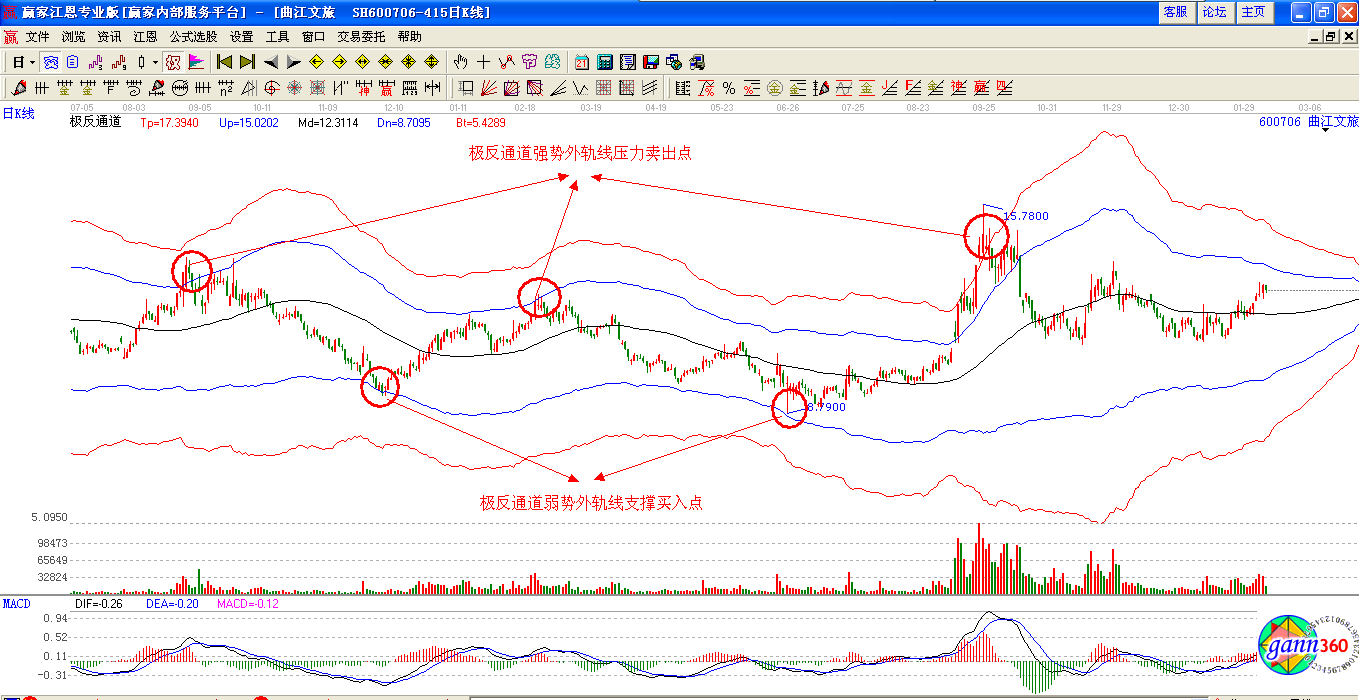Open the 公式选股 menu
The width and height of the screenshot is (1359, 700).
click(193, 36)
